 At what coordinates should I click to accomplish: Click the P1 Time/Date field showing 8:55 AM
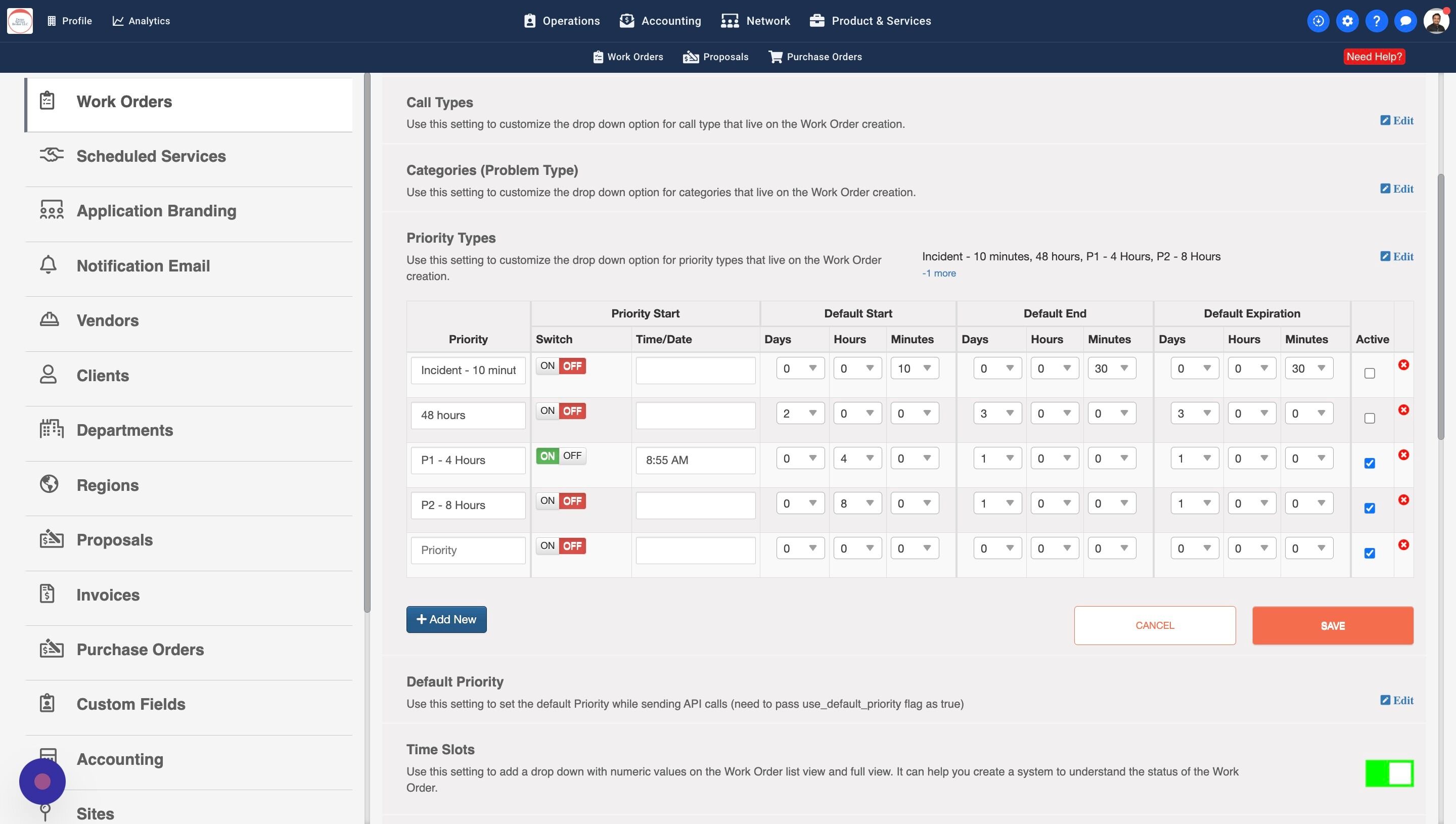click(695, 460)
